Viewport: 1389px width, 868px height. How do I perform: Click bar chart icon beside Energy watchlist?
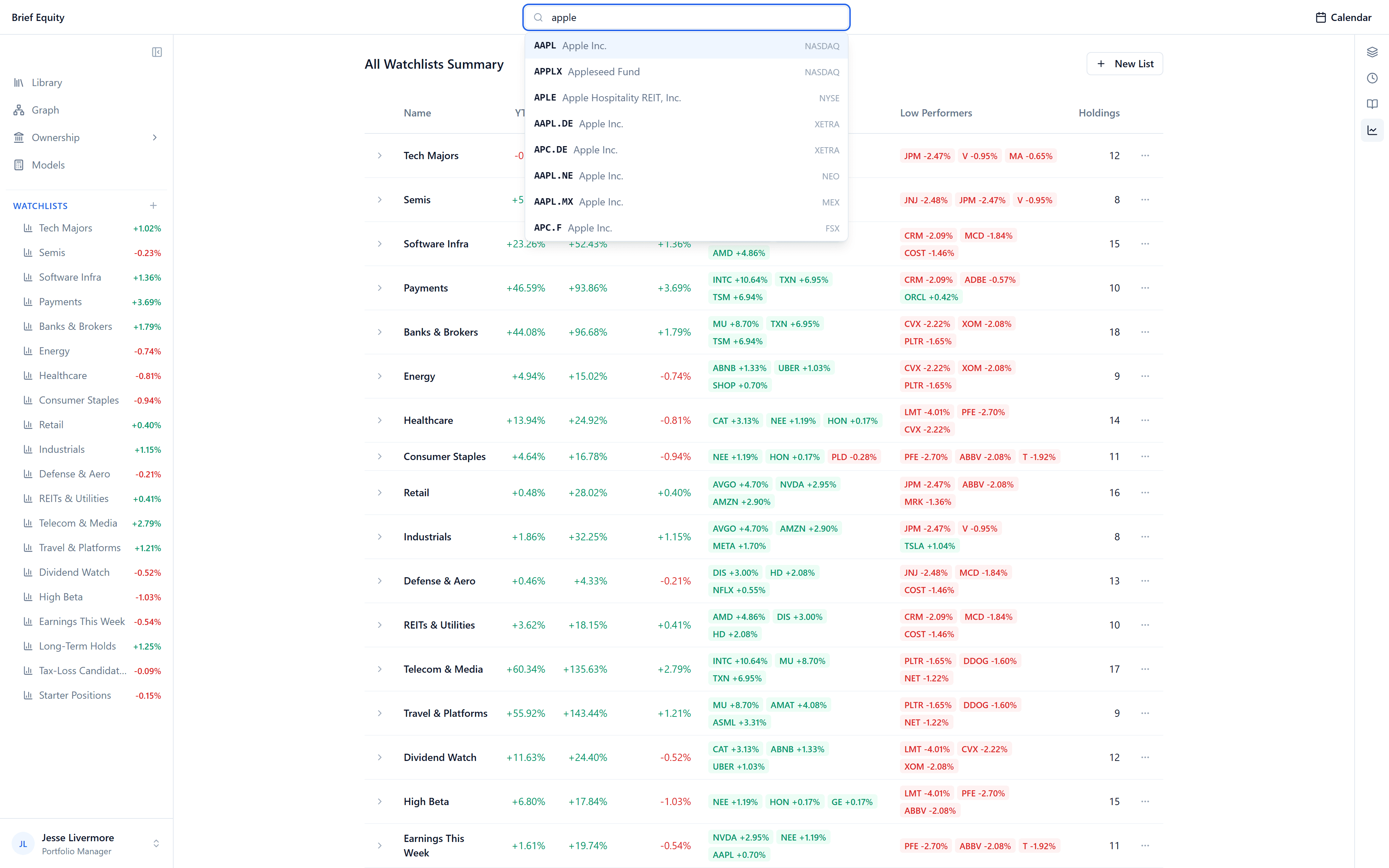(27, 351)
